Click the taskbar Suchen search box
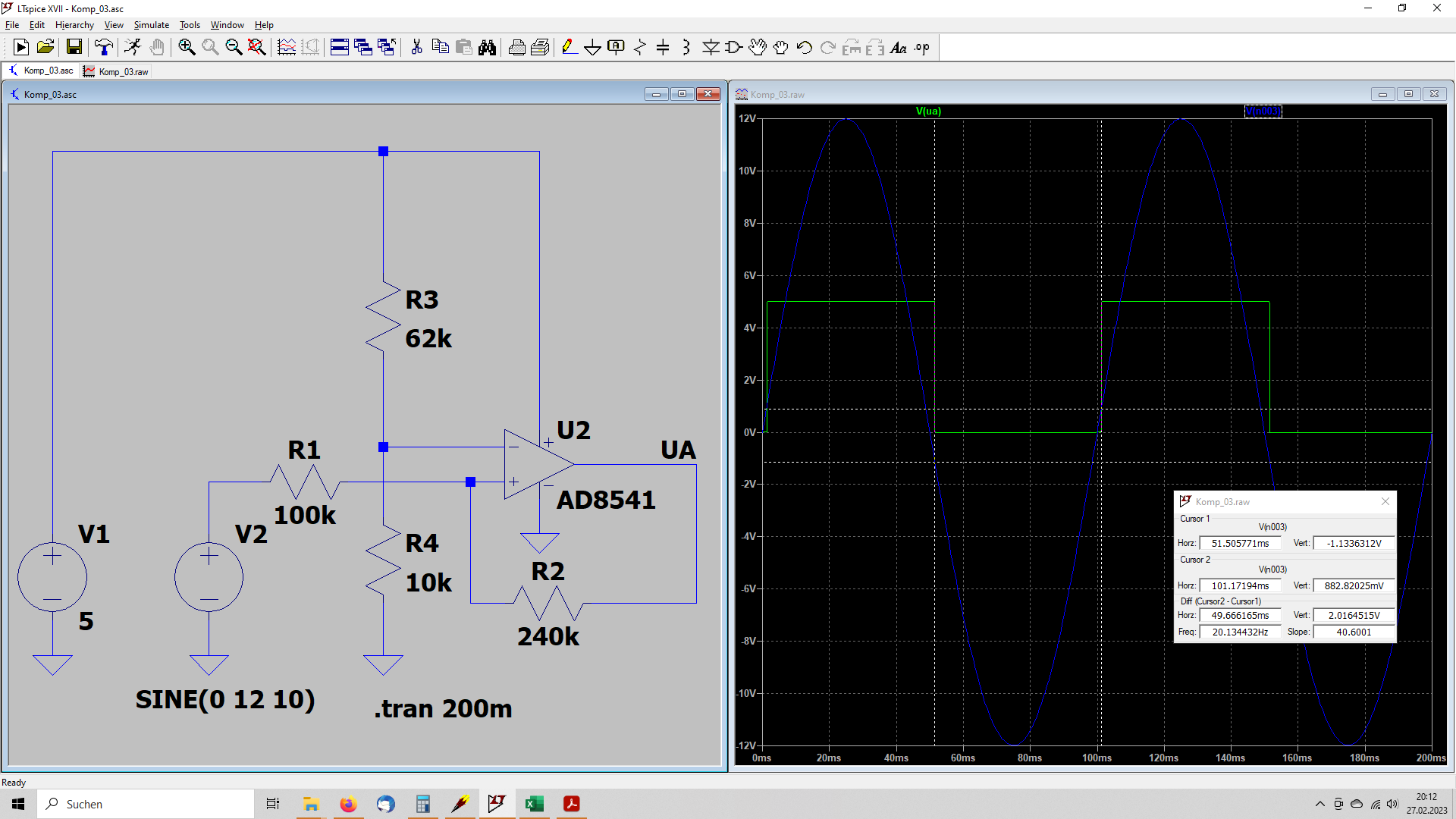Screen dimensions: 1456x819 pos(146,804)
